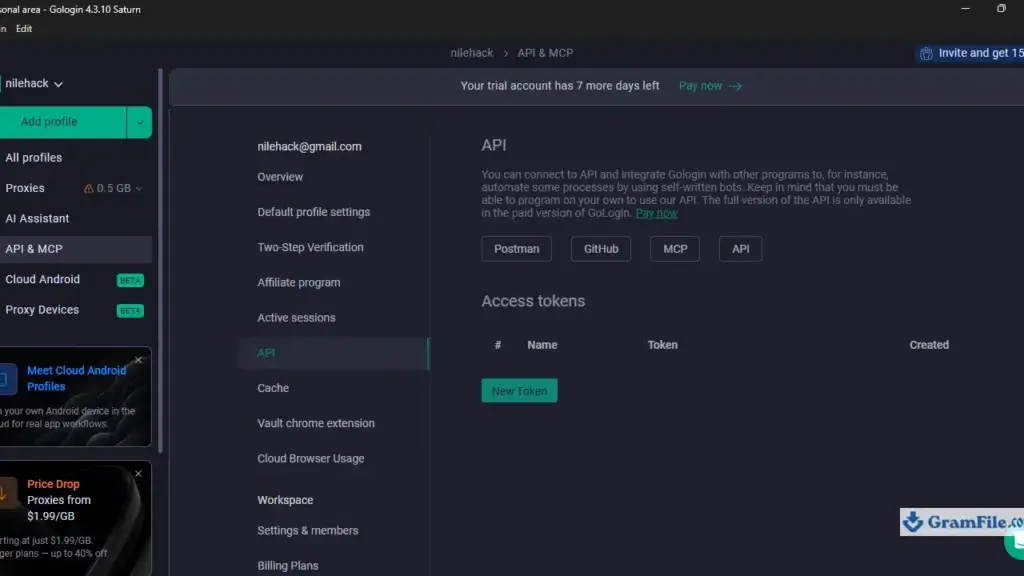Click the gift icon beside Invite
1024x576 pixels.
pos(926,54)
